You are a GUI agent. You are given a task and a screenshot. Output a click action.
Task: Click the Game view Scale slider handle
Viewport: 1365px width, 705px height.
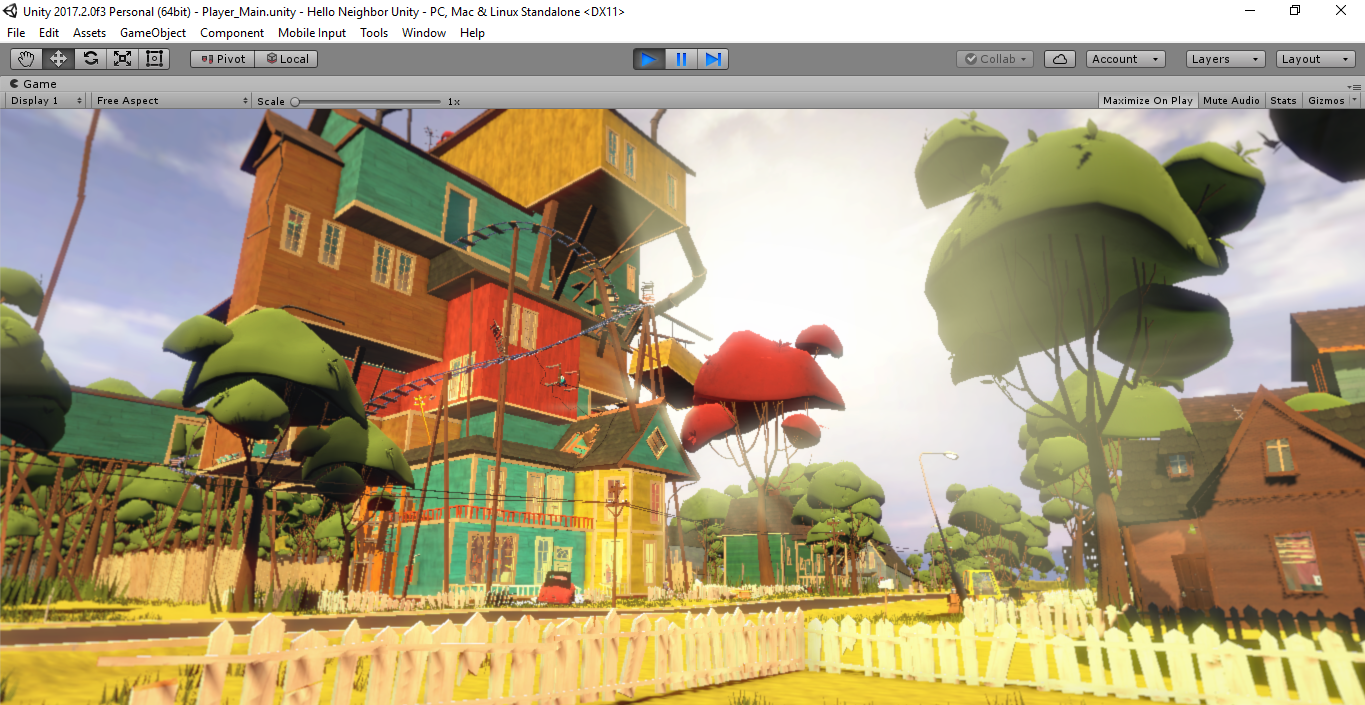click(x=295, y=101)
